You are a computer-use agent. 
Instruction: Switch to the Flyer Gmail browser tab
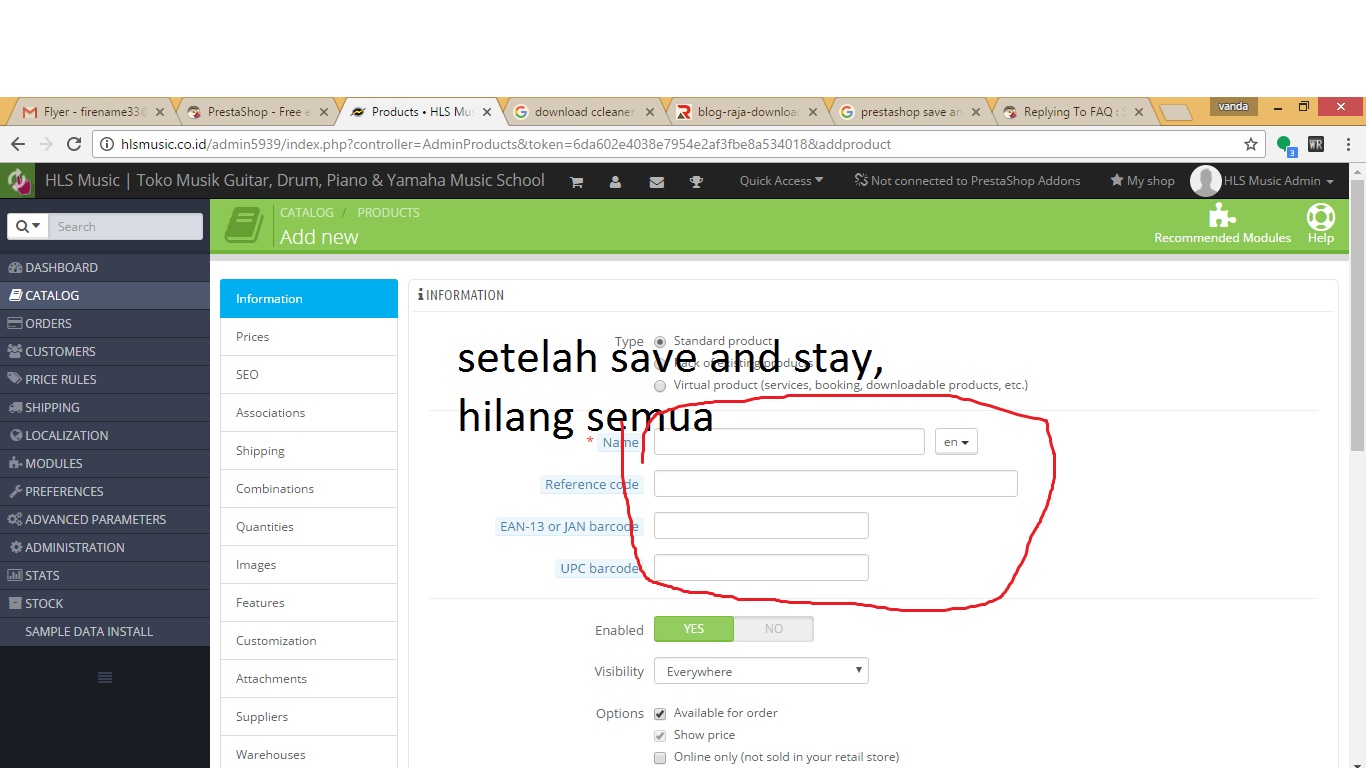pyautogui.click(x=95, y=112)
